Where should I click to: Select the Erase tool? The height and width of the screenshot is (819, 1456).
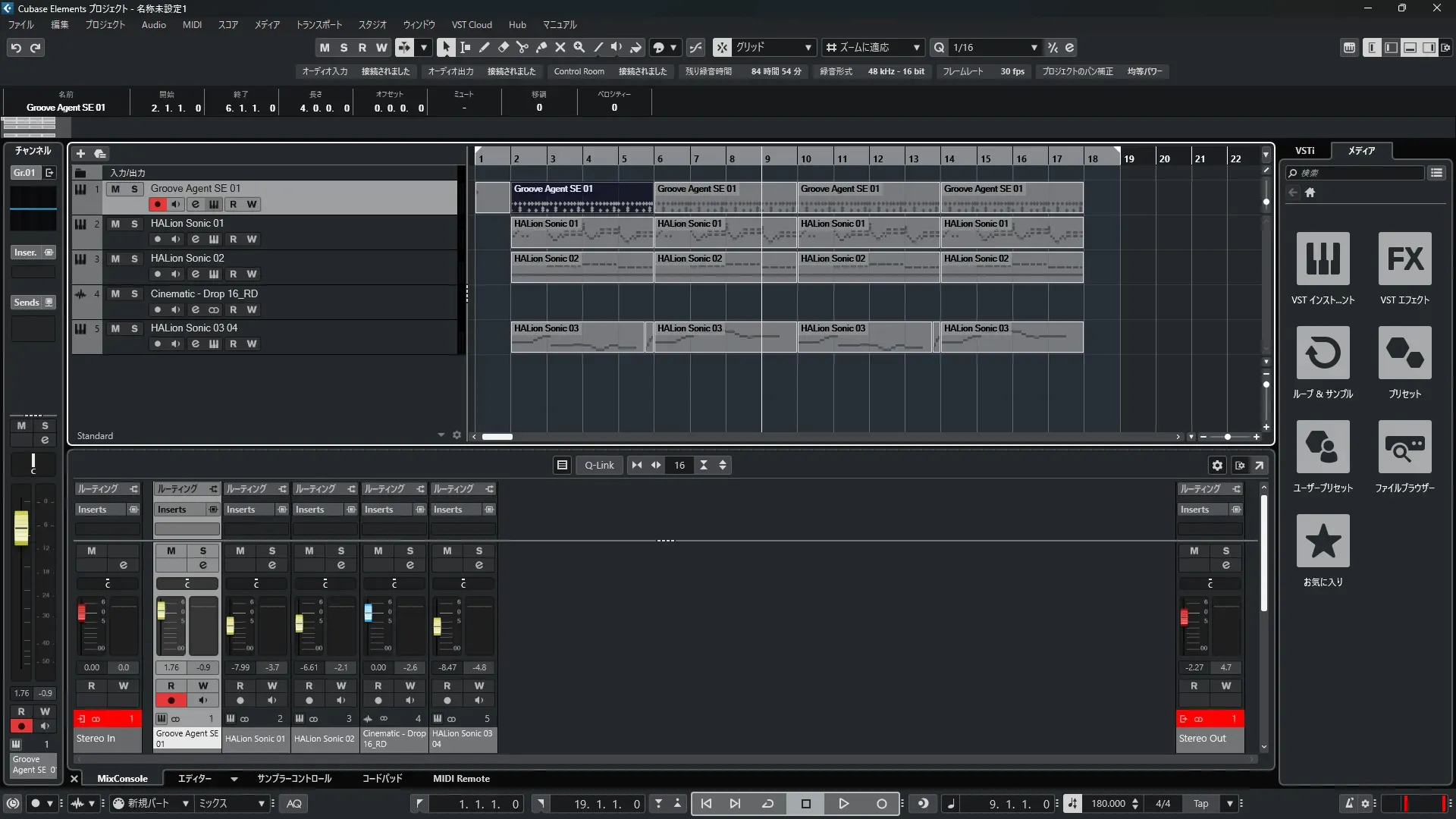503,47
